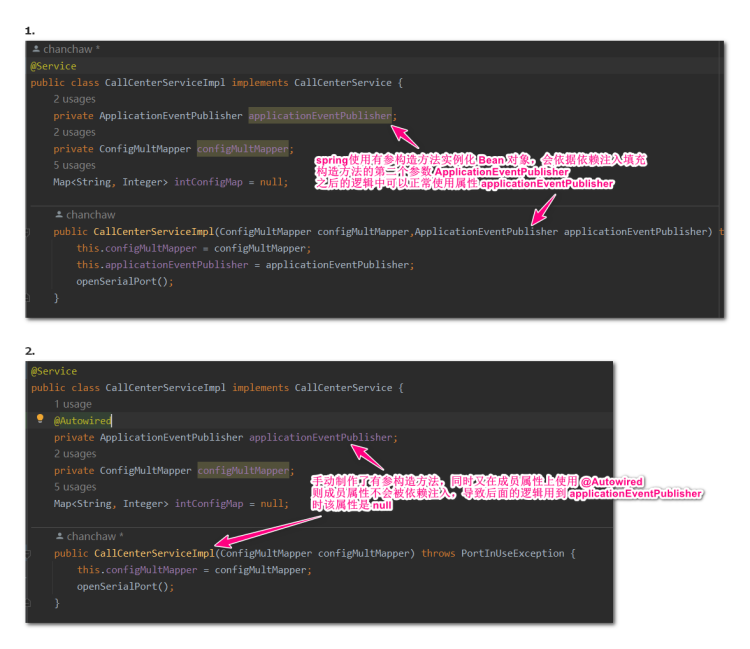750x649 pixels.
Task: Click highlighted configMultMapper field in panel 2
Action: pyautogui.click(x=243, y=471)
